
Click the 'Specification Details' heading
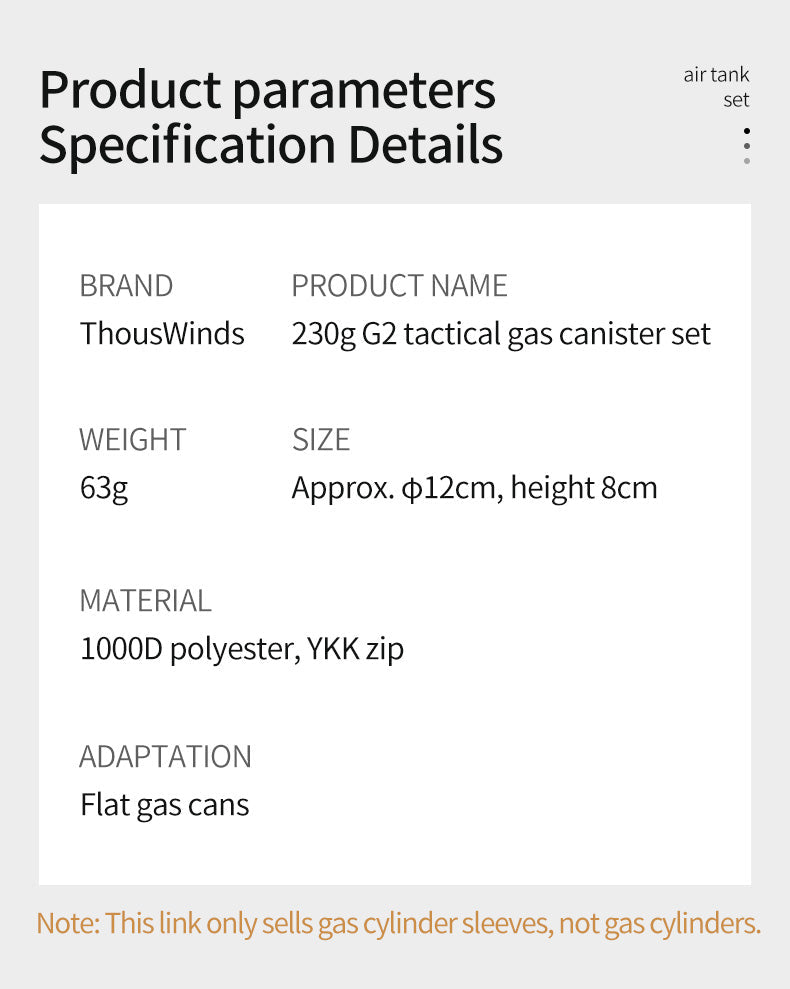(271, 144)
